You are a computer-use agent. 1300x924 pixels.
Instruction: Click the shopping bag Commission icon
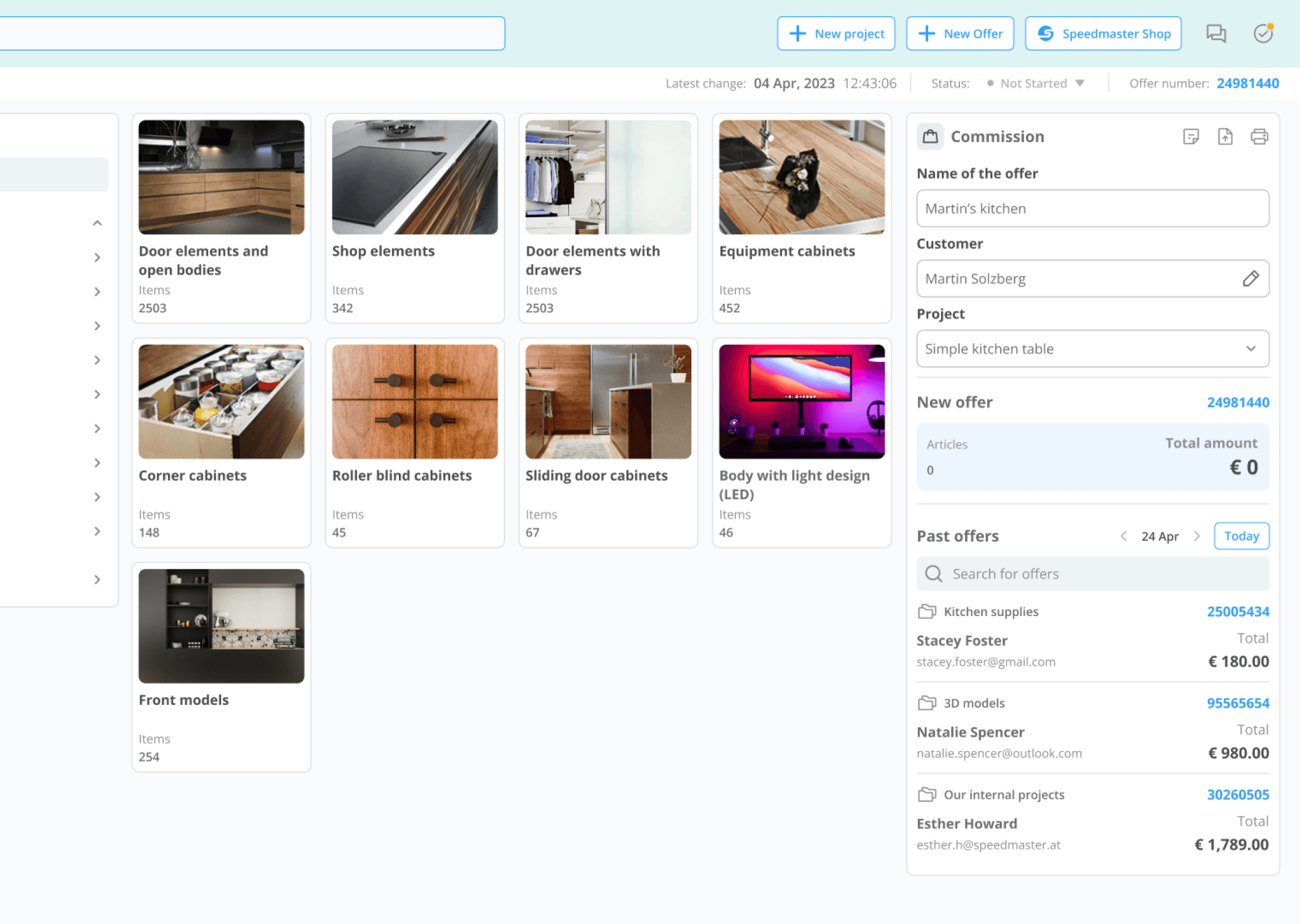pyautogui.click(x=931, y=136)
